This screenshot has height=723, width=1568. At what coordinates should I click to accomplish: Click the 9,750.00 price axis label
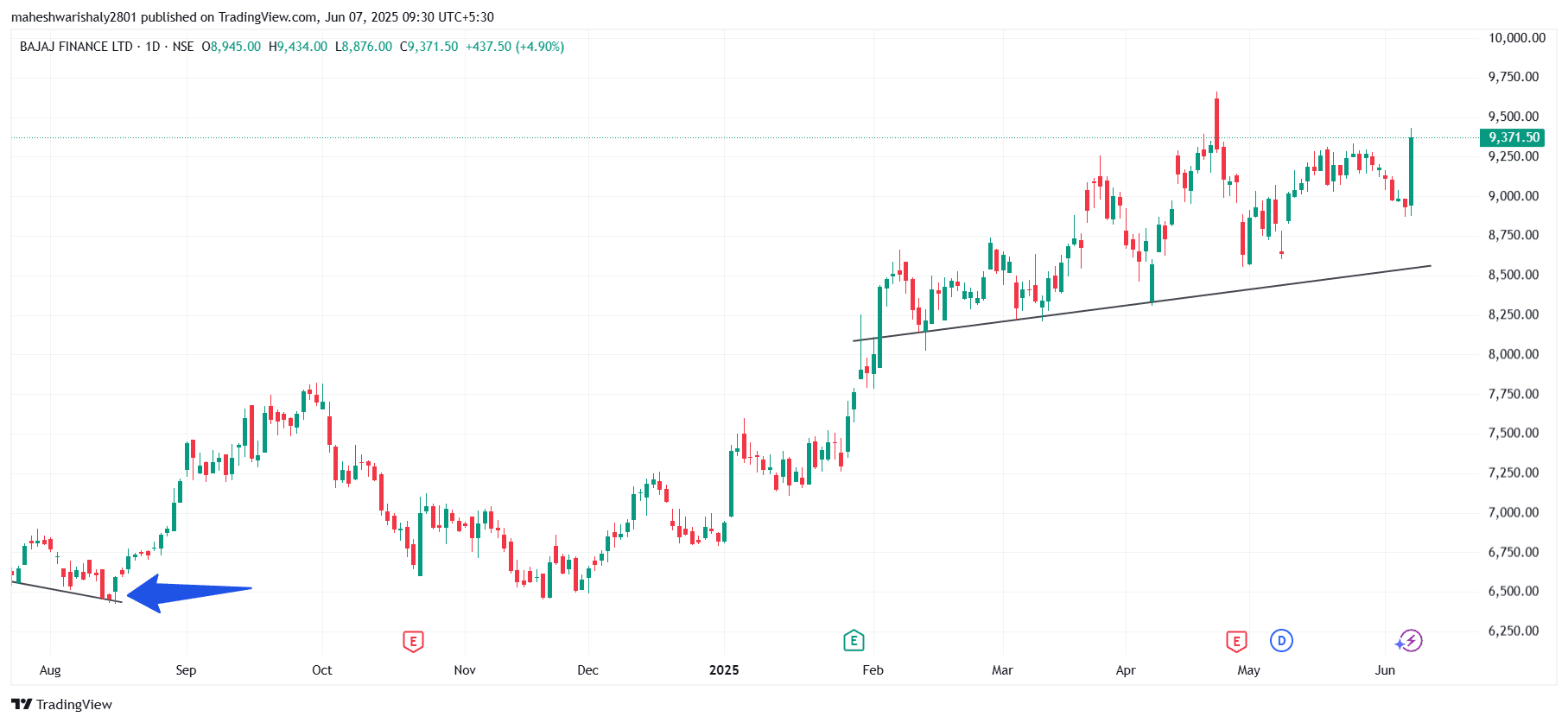point(1514,77)
